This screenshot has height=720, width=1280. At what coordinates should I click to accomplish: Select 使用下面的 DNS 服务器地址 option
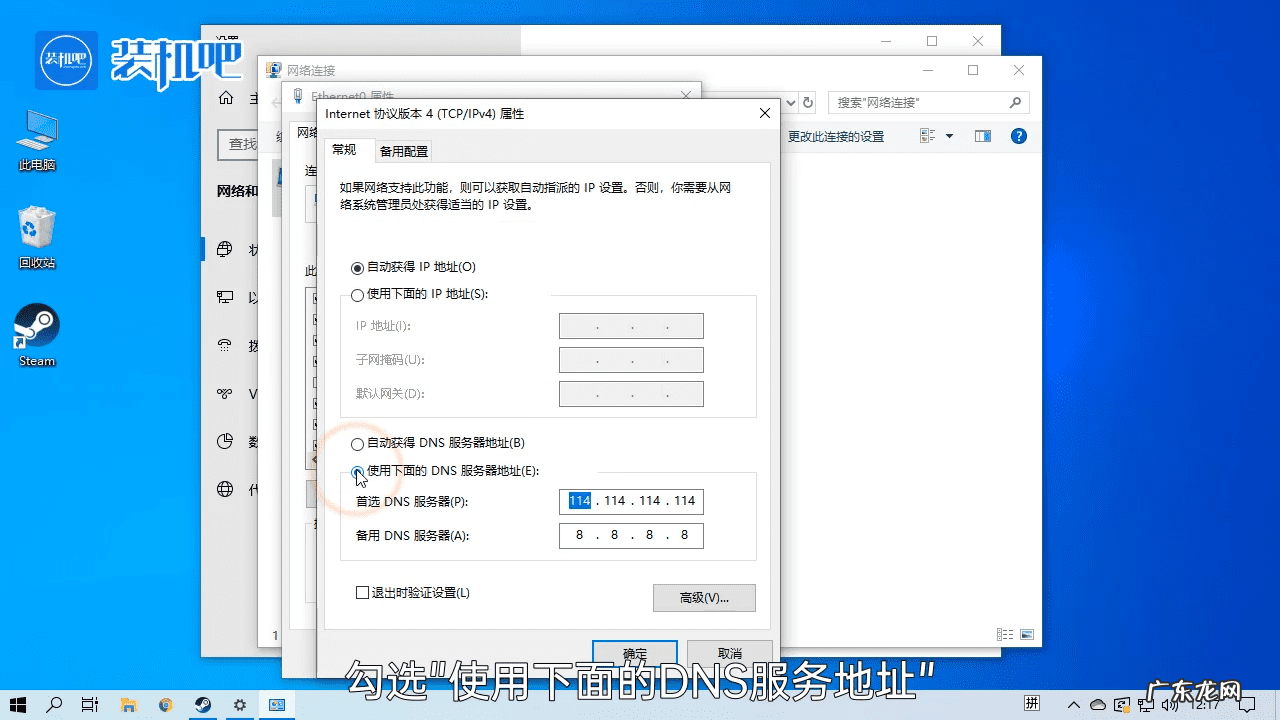357,471
